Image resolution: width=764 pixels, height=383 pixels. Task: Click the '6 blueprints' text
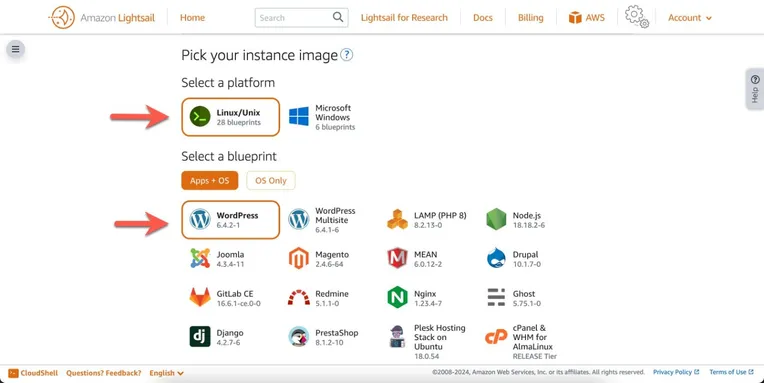[x=335, y=127]
